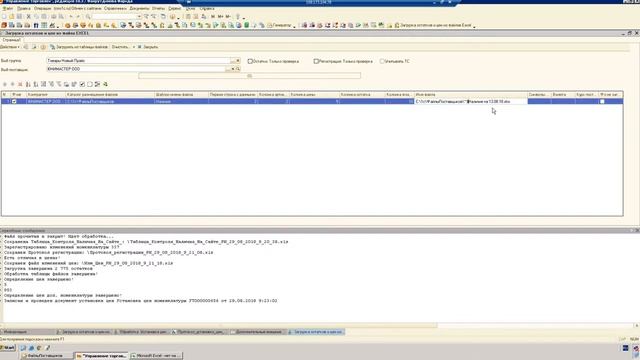Open the Правка menu
The height and width of the screenshot is (360, 640).
[x=23, y=8]
